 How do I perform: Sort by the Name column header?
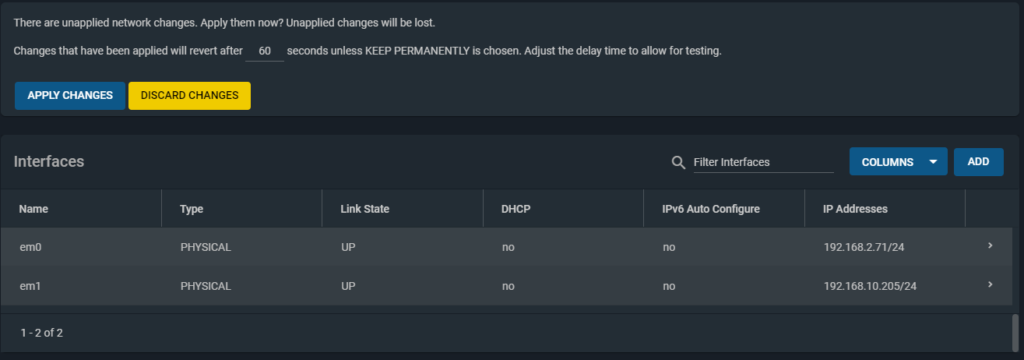tap(33, 209)
